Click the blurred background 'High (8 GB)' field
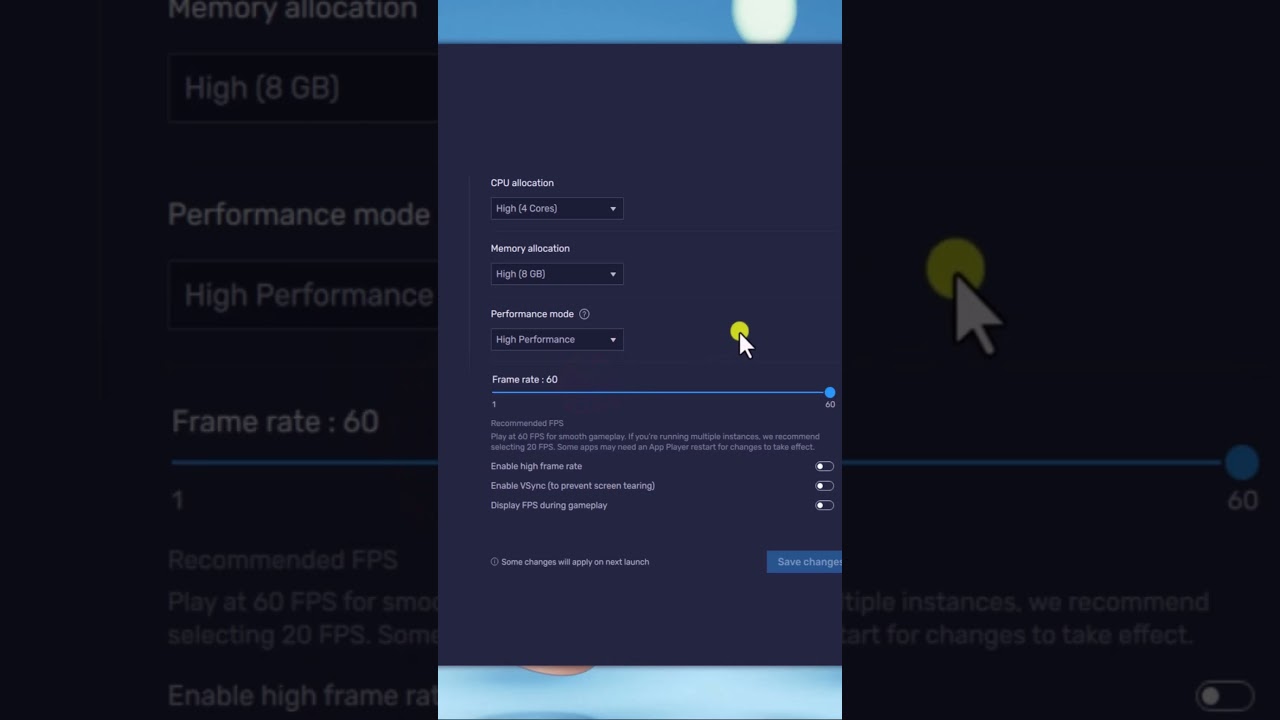1280x720 pixels. 303,88
